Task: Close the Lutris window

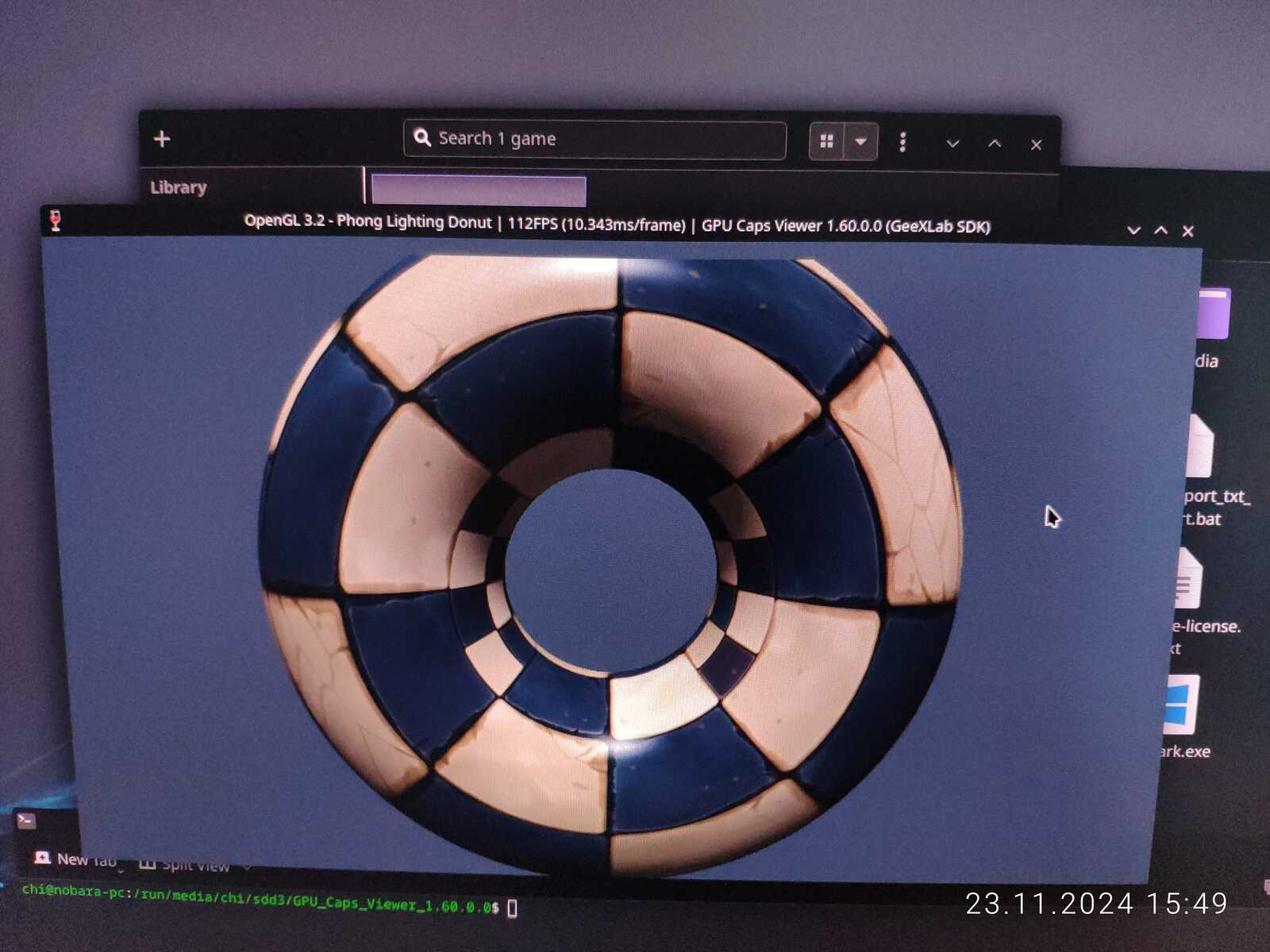Action: click(1036, 144)
